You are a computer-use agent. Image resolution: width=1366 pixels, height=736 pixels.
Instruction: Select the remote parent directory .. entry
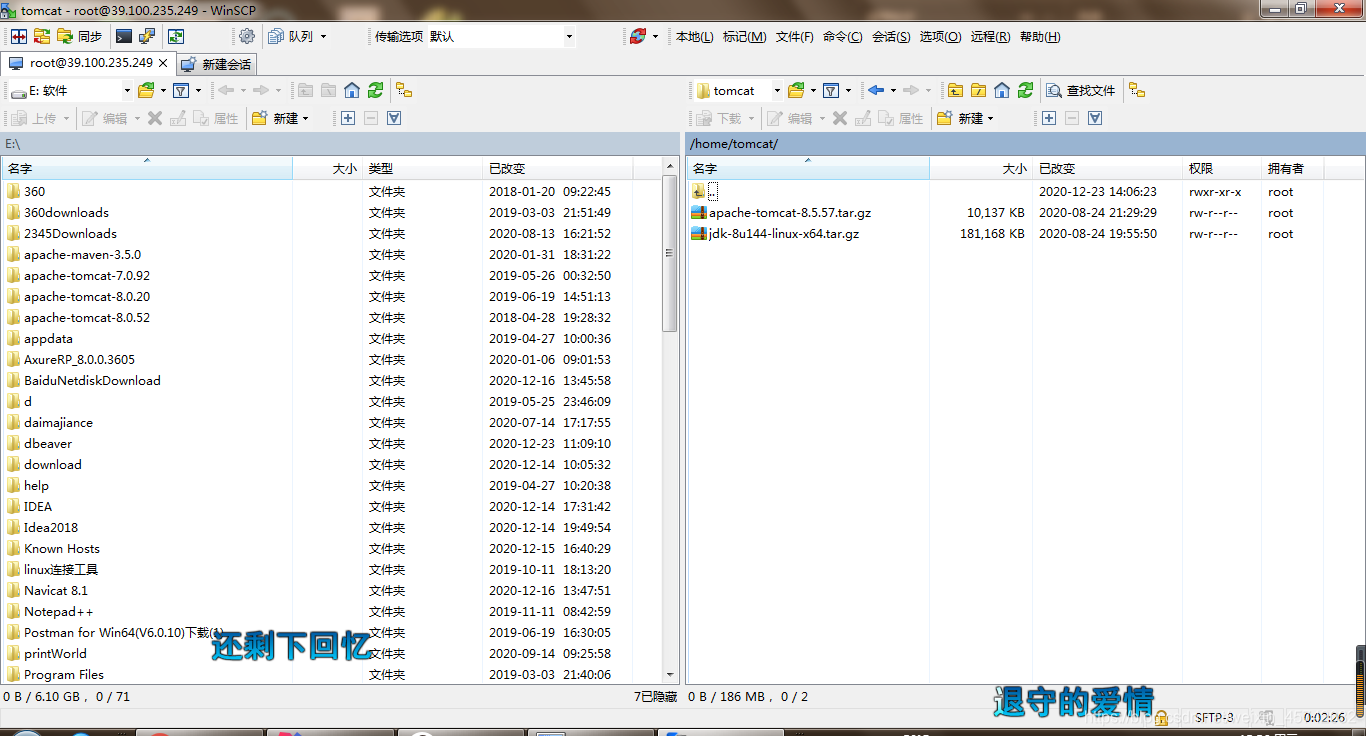[705, 191]
